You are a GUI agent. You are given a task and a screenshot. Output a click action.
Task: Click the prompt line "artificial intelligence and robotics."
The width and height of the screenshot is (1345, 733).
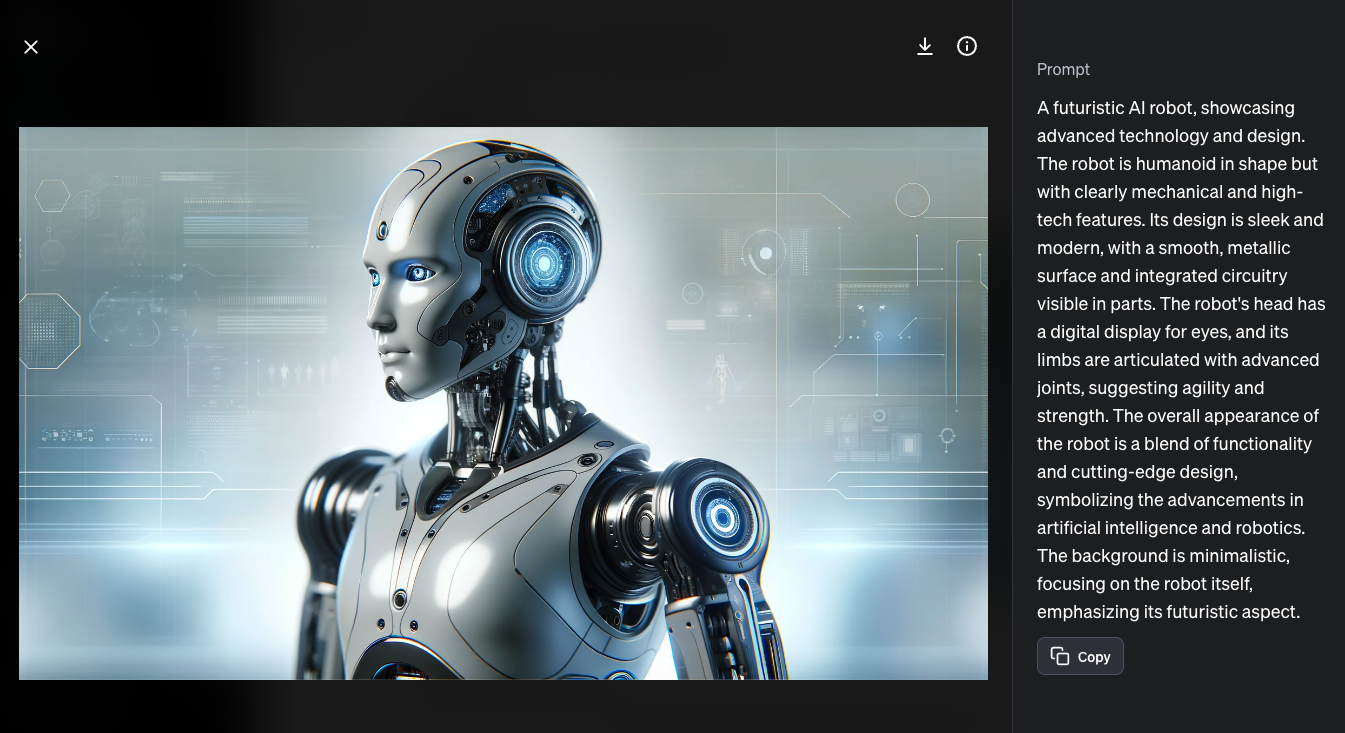coord(1171,528)
